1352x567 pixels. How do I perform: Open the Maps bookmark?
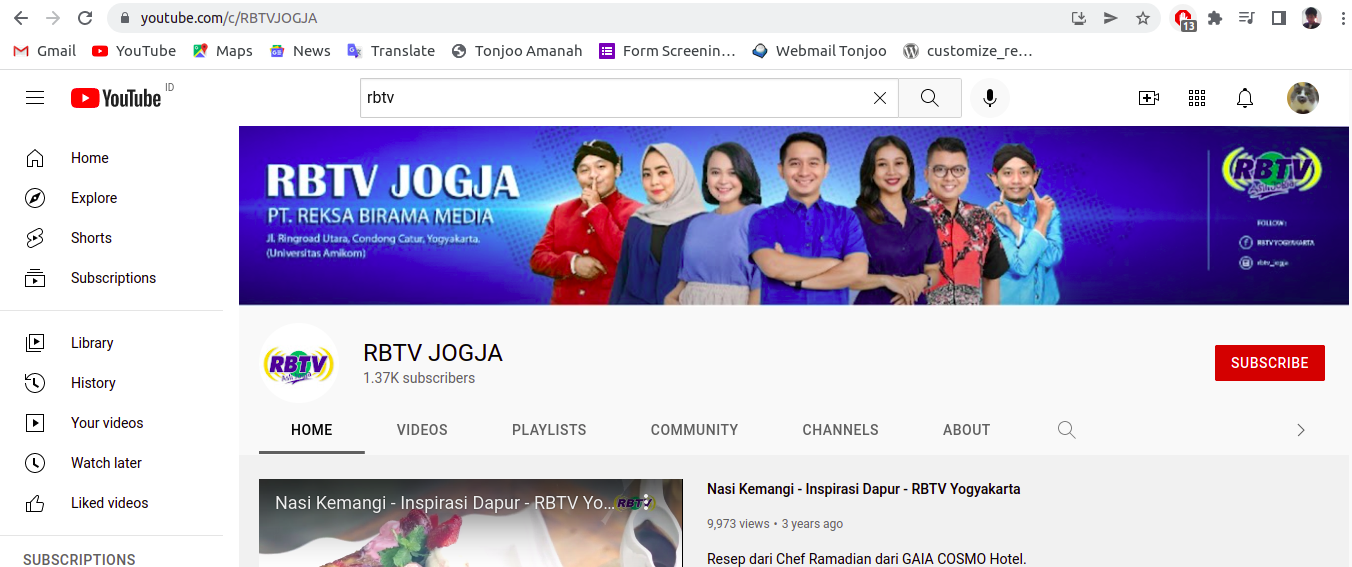coord(222,51)
